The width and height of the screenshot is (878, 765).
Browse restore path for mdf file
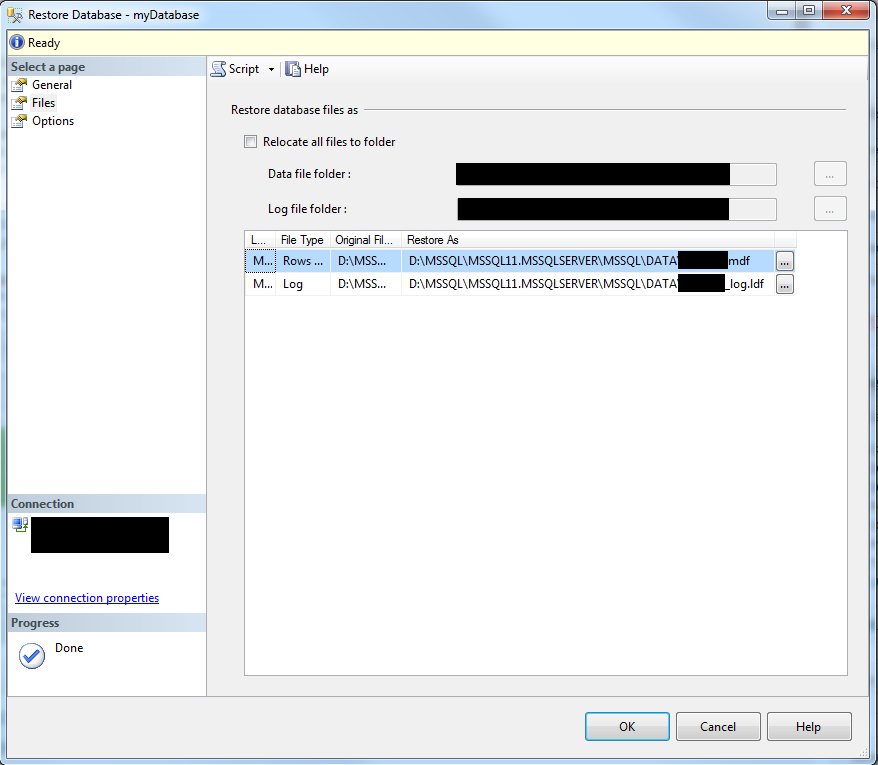click(784, 261)
